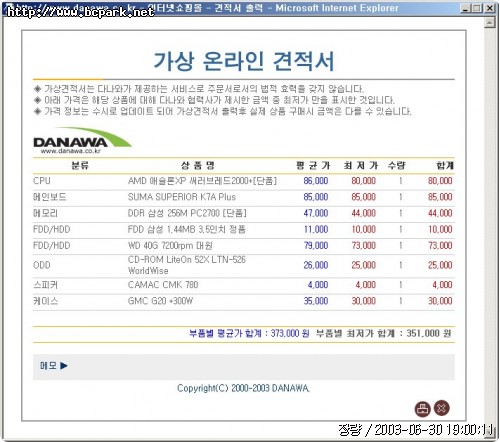Click the 47,000 average price
500x442 pixels.
(316, 213)
